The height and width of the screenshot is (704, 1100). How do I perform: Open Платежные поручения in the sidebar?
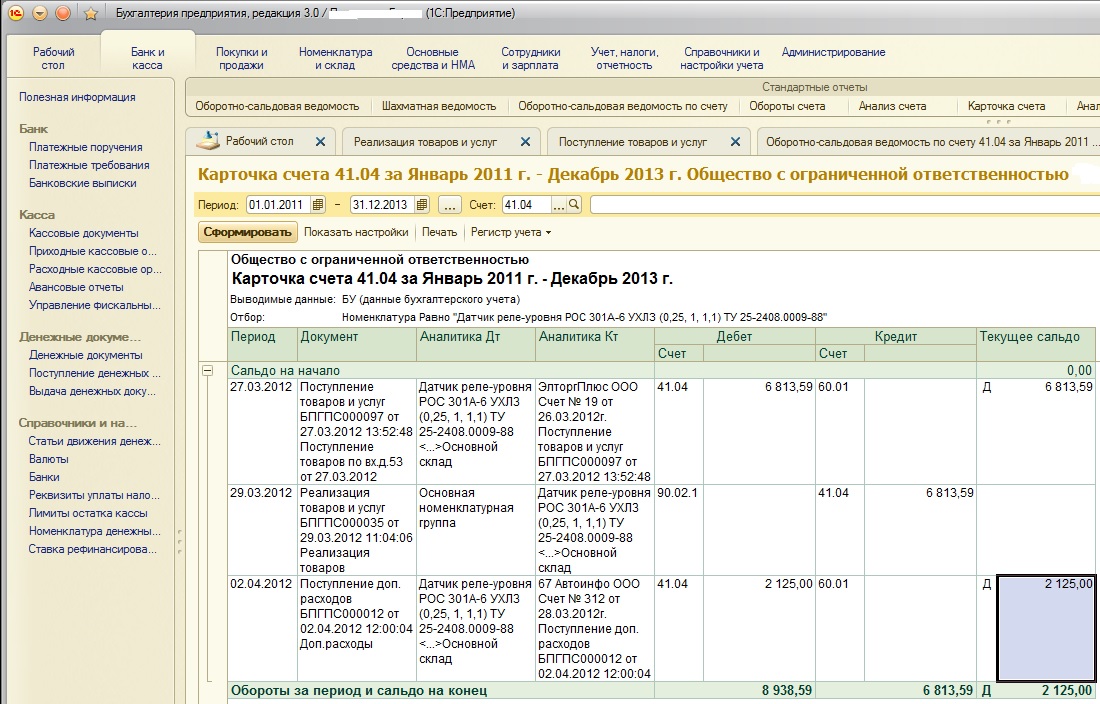click(86, 147)
